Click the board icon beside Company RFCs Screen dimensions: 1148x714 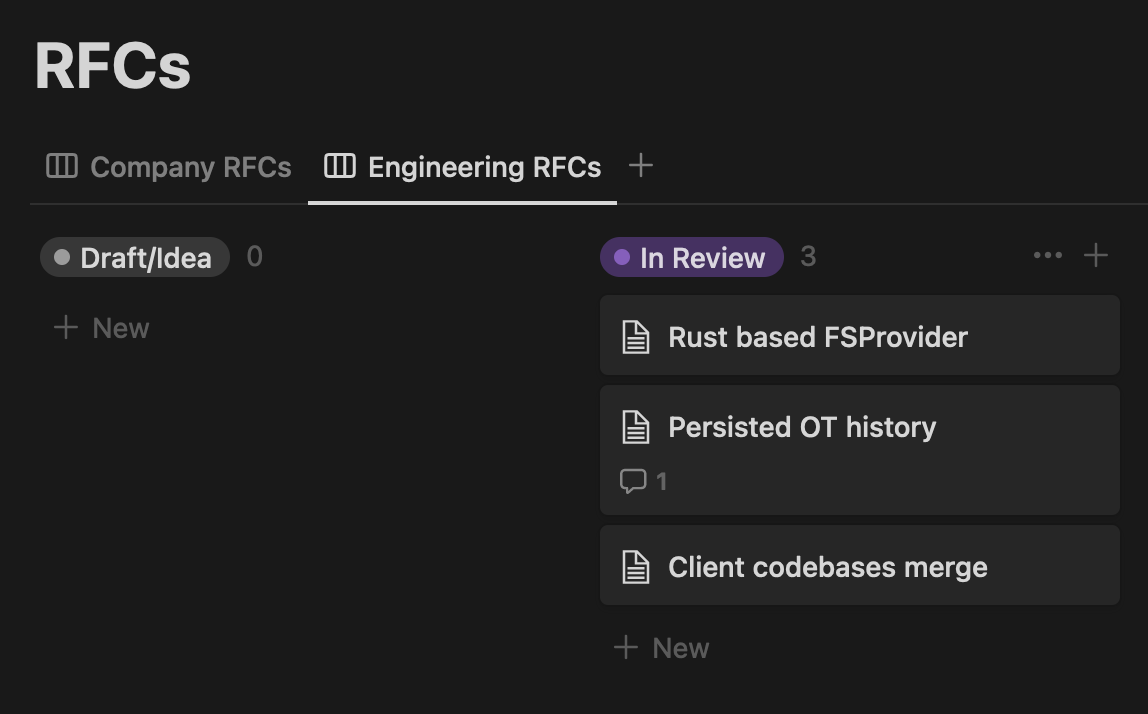[x=62, y=166]
